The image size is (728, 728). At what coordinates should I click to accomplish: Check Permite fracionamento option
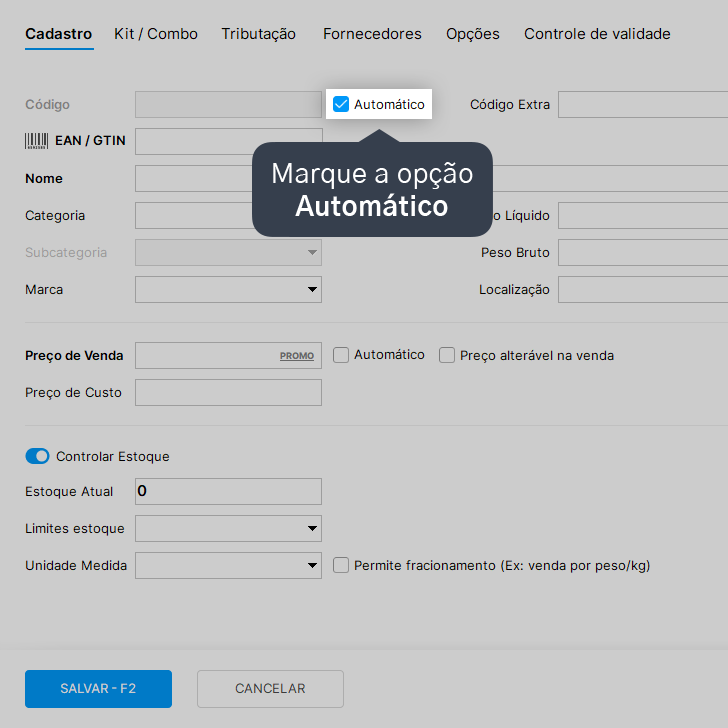coord(341,566)
